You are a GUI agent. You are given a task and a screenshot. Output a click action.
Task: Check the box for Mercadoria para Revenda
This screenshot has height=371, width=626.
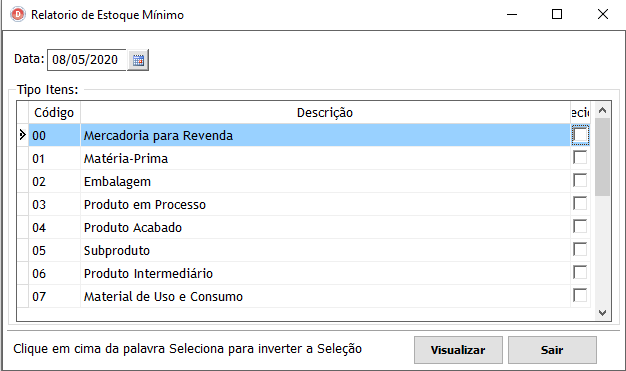pyautogui.click(x=580, y=135)
